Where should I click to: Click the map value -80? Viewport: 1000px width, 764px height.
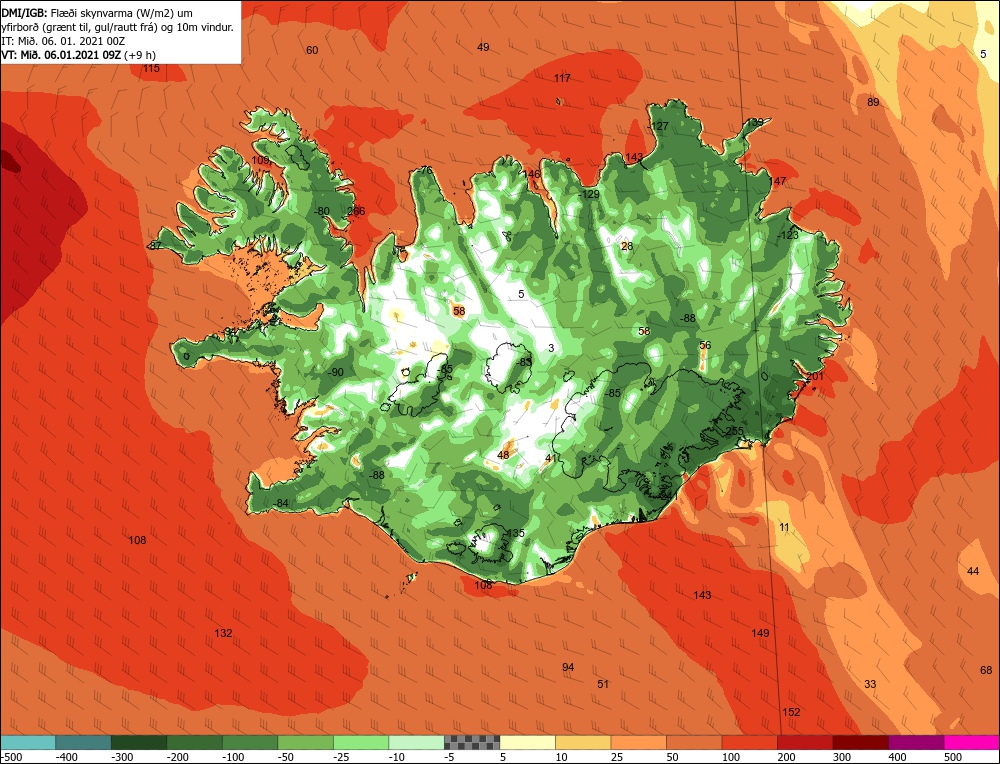322,212
